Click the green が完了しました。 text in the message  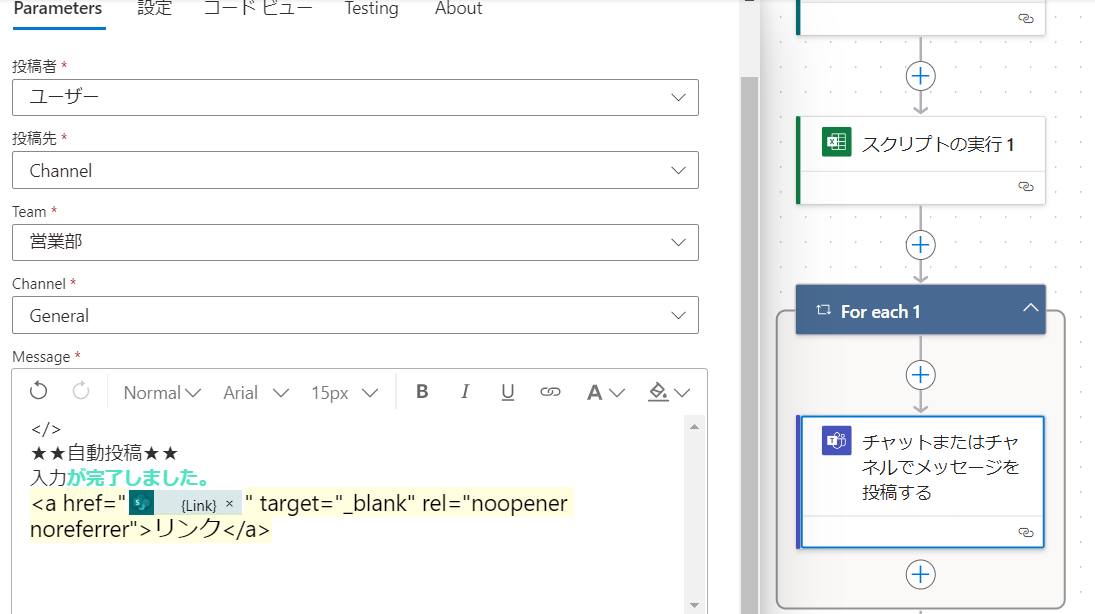pyautogui.click(x=138, y=478)
